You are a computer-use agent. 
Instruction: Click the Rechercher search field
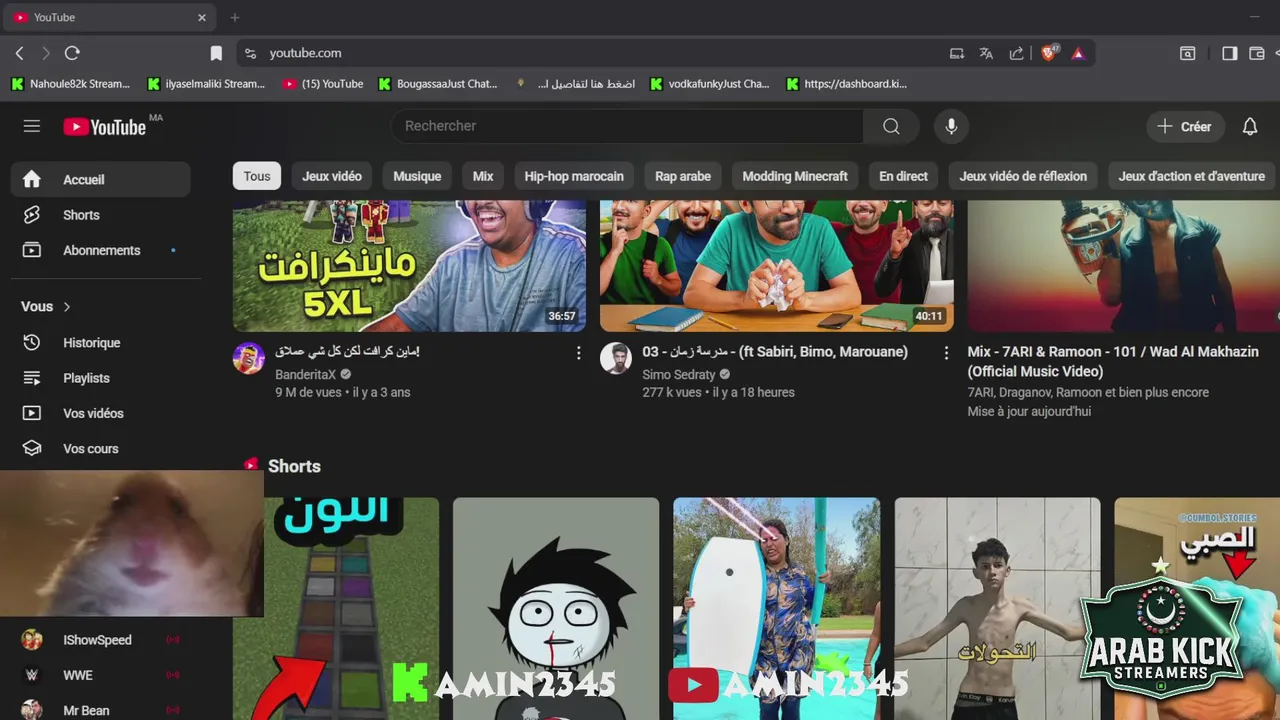627,126
